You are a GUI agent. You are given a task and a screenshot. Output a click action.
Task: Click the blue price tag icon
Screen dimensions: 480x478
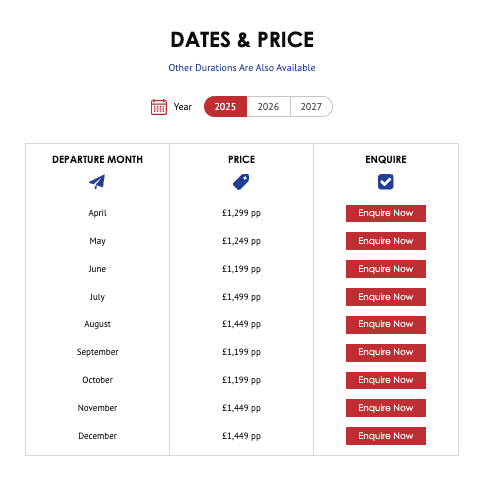[x=241, y=182]
